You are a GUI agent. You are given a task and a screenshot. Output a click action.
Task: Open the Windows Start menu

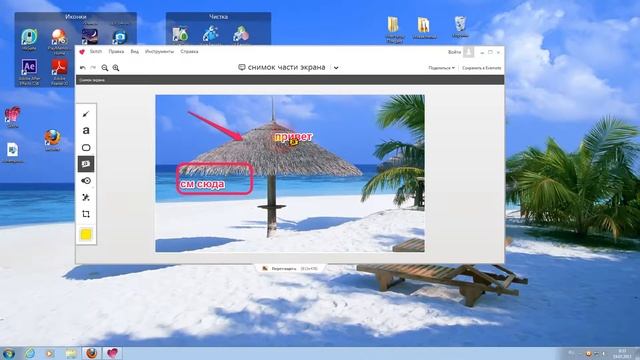[x=9, y=353]
